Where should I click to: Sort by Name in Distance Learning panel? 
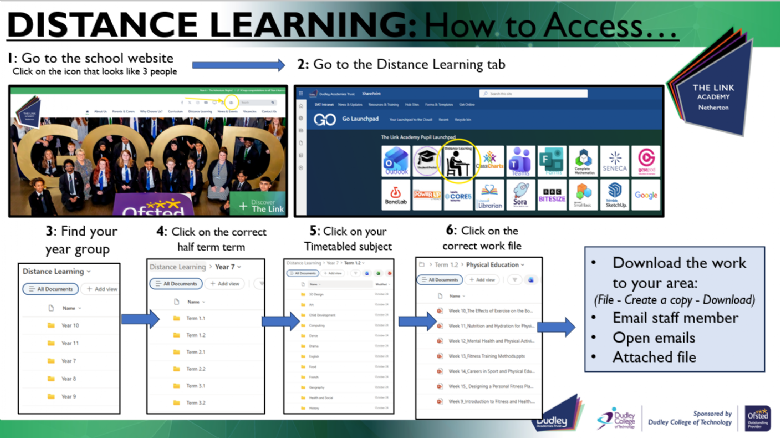pyautogui.click(x=72, y=308)
